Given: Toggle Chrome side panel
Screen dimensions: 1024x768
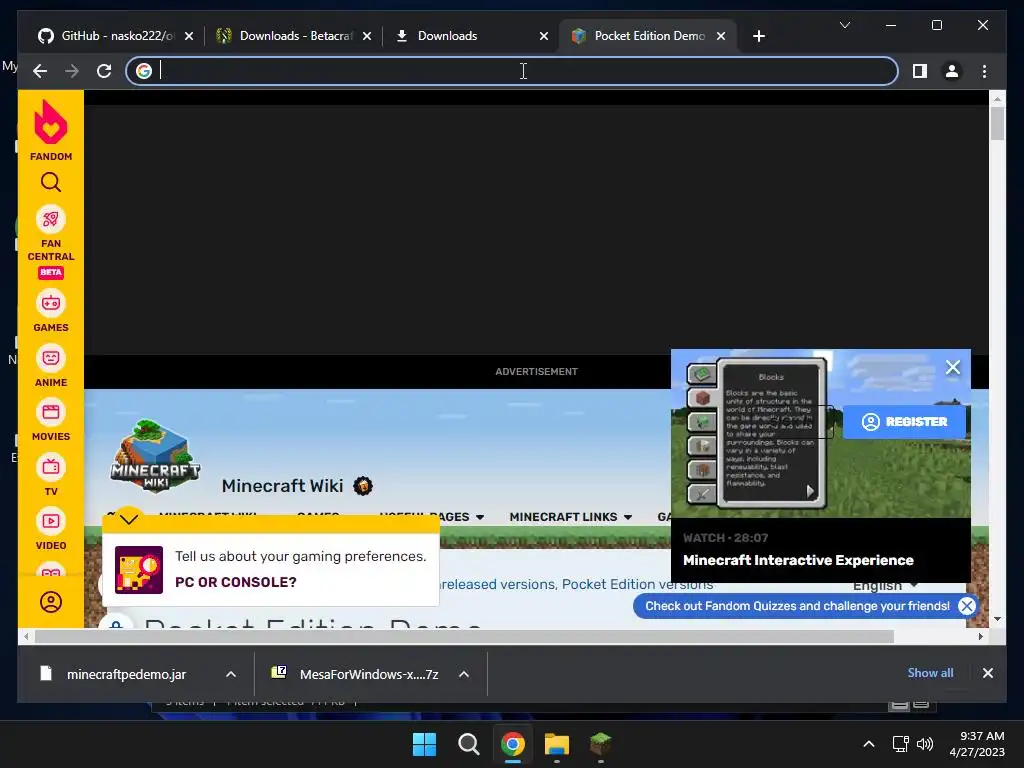Looking at the screenshot, I should coord(920,71).
